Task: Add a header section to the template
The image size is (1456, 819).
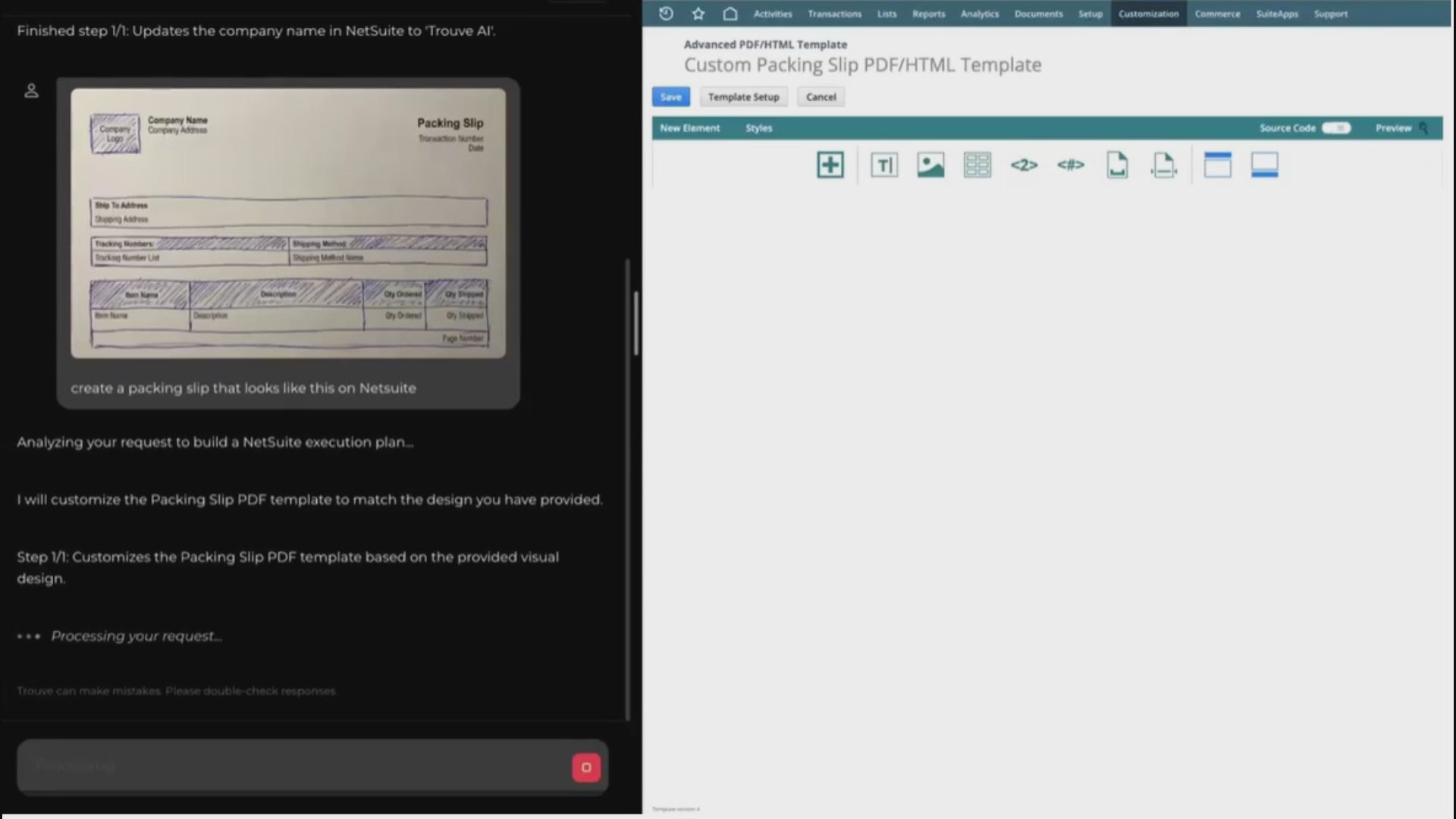Action: [x=1217, y=165]
